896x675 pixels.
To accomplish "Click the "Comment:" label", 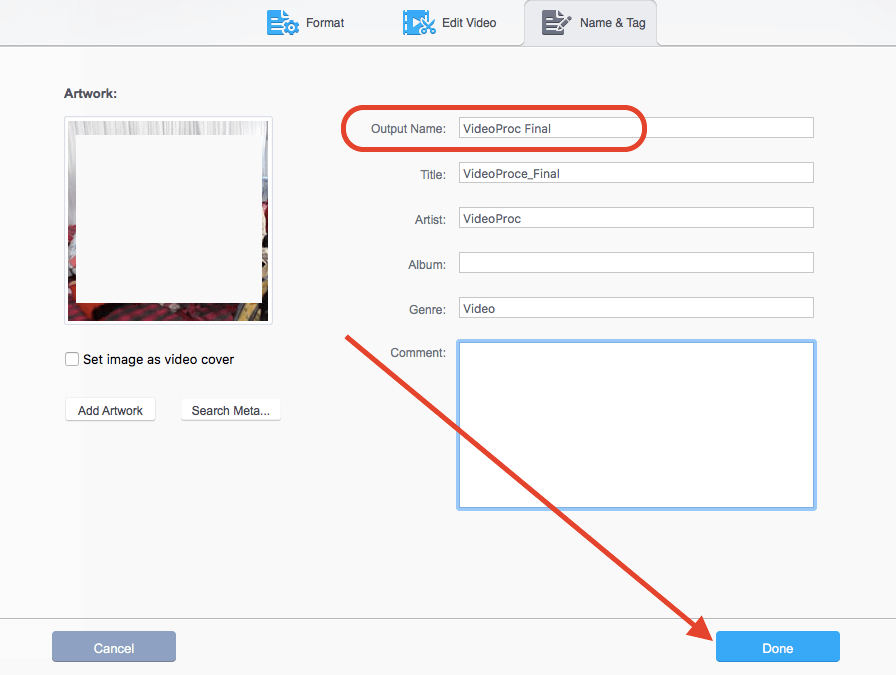I will 418,353.
